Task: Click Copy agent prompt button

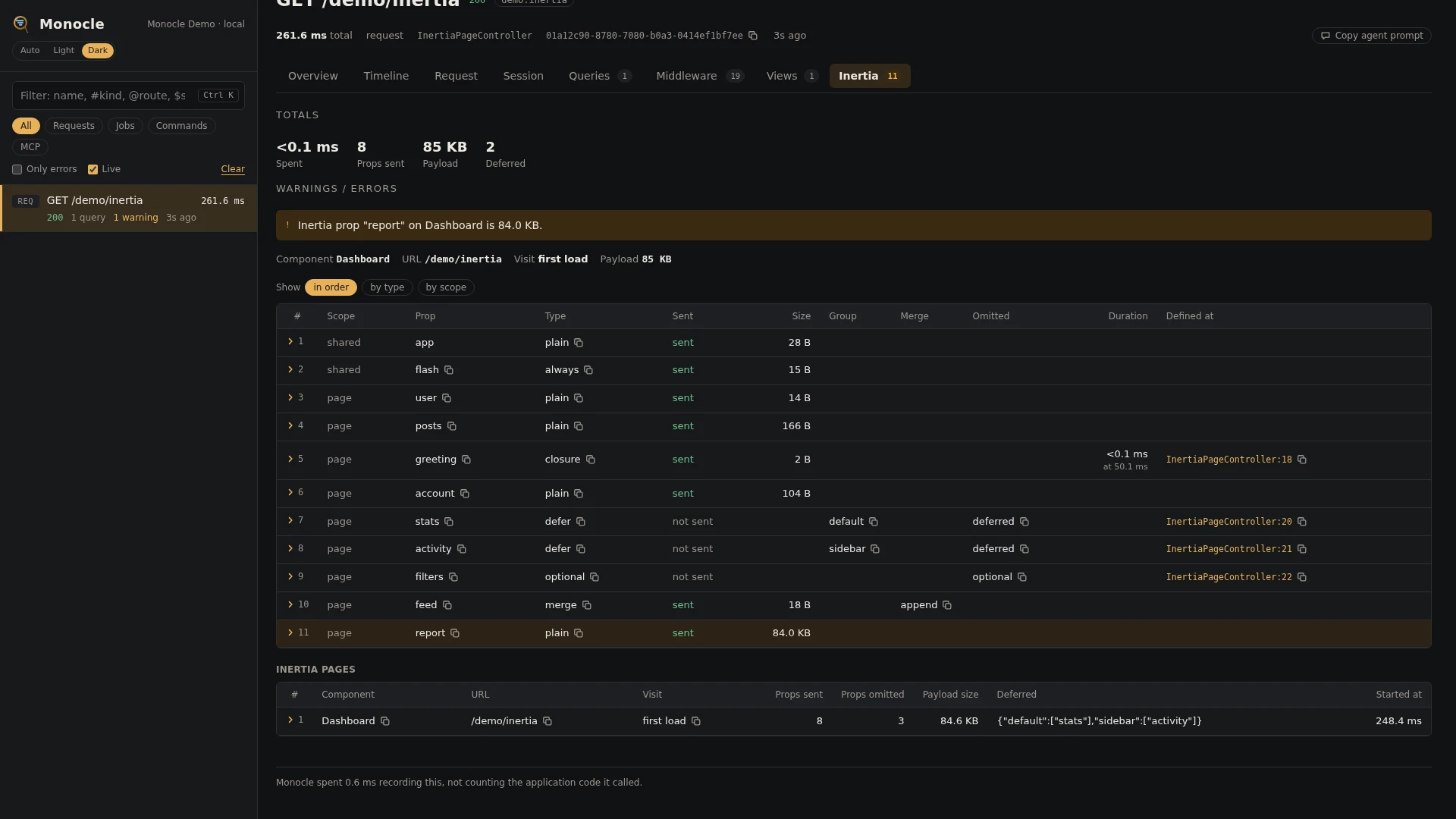Action: pyautogui.click(x=1371, y=36)
